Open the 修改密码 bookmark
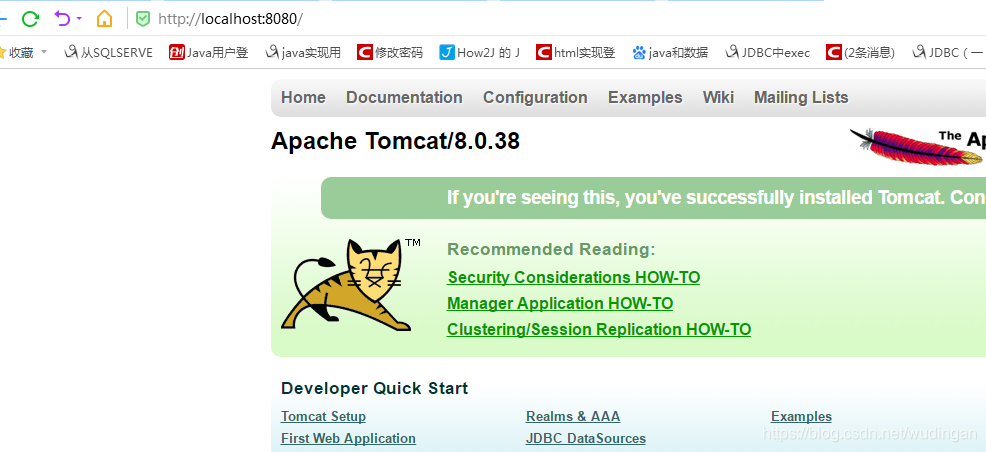The width and height of the screenshot is (986, 452). pos(390,53)
